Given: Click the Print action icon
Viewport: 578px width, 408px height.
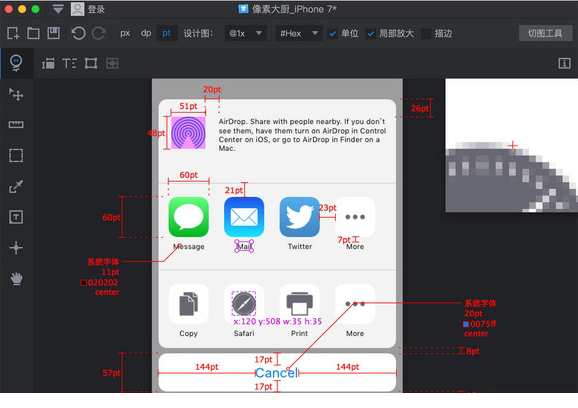Looking at the screenshot, I should click(299, 304).
